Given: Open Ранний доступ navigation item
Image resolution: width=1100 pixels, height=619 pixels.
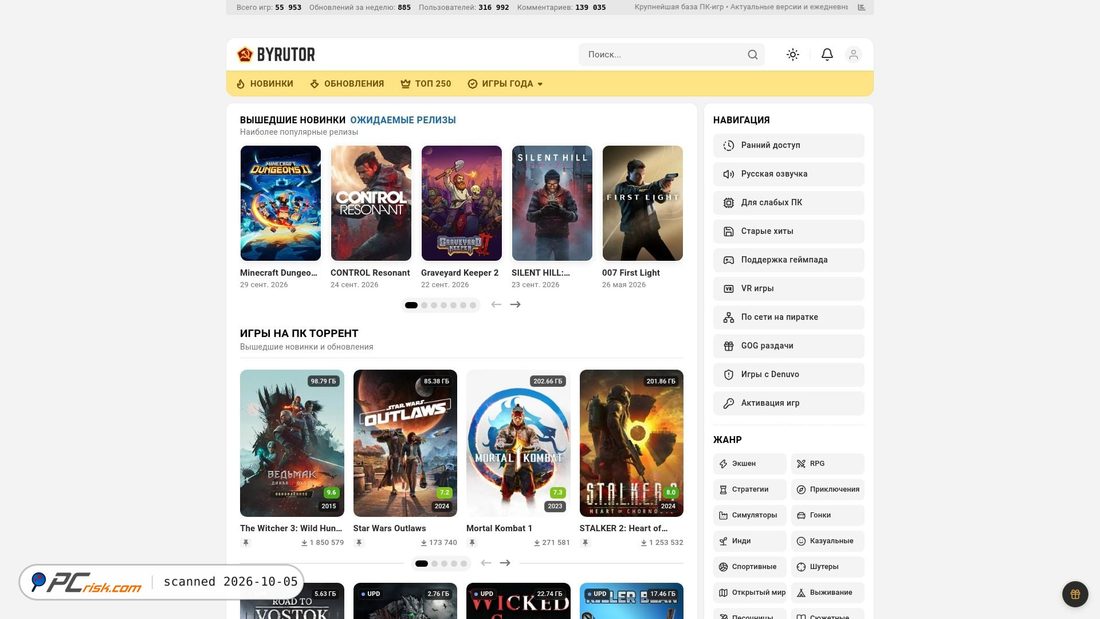Looking at the screenshot, I should point(789,145).
